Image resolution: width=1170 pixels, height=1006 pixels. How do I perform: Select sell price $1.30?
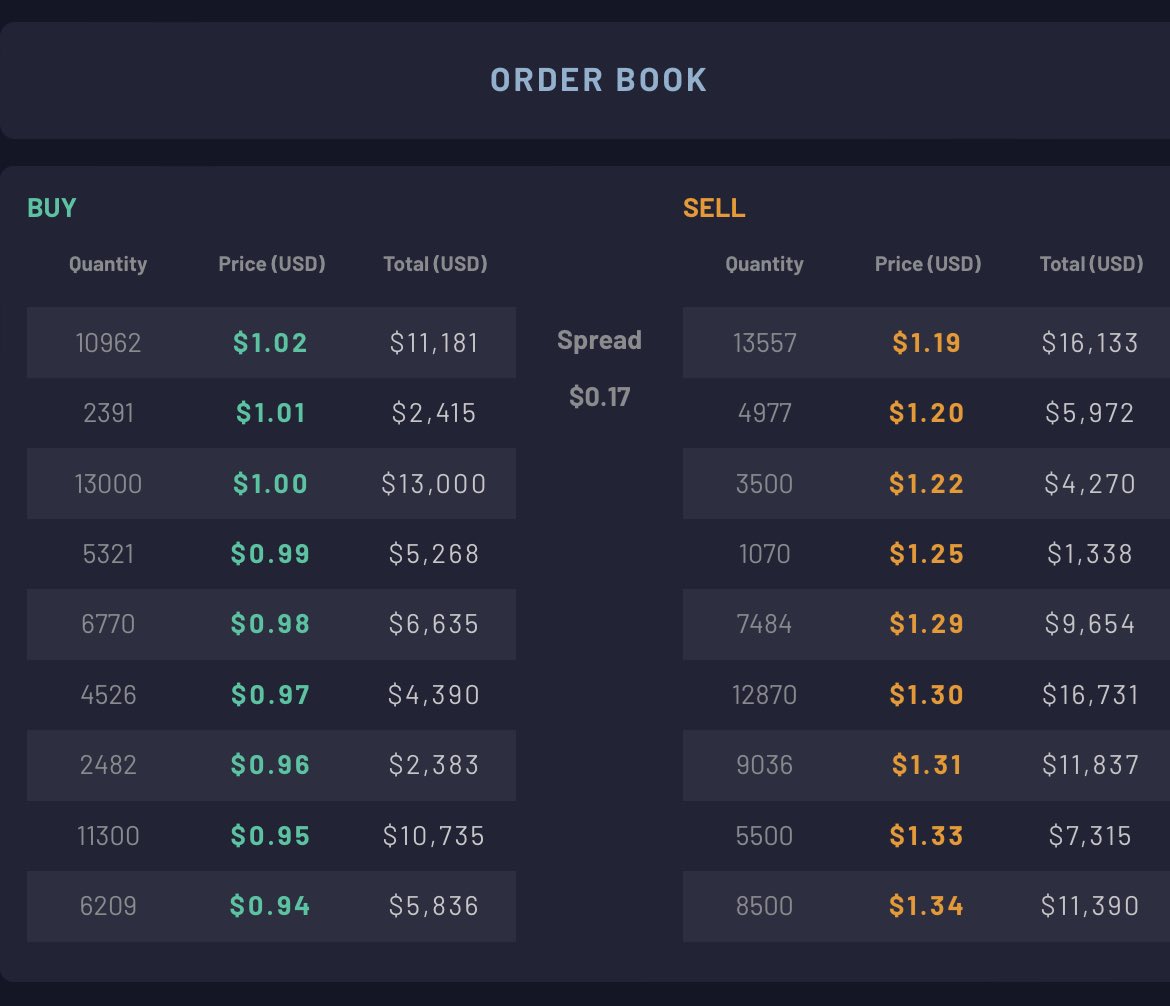pos(927,695)
